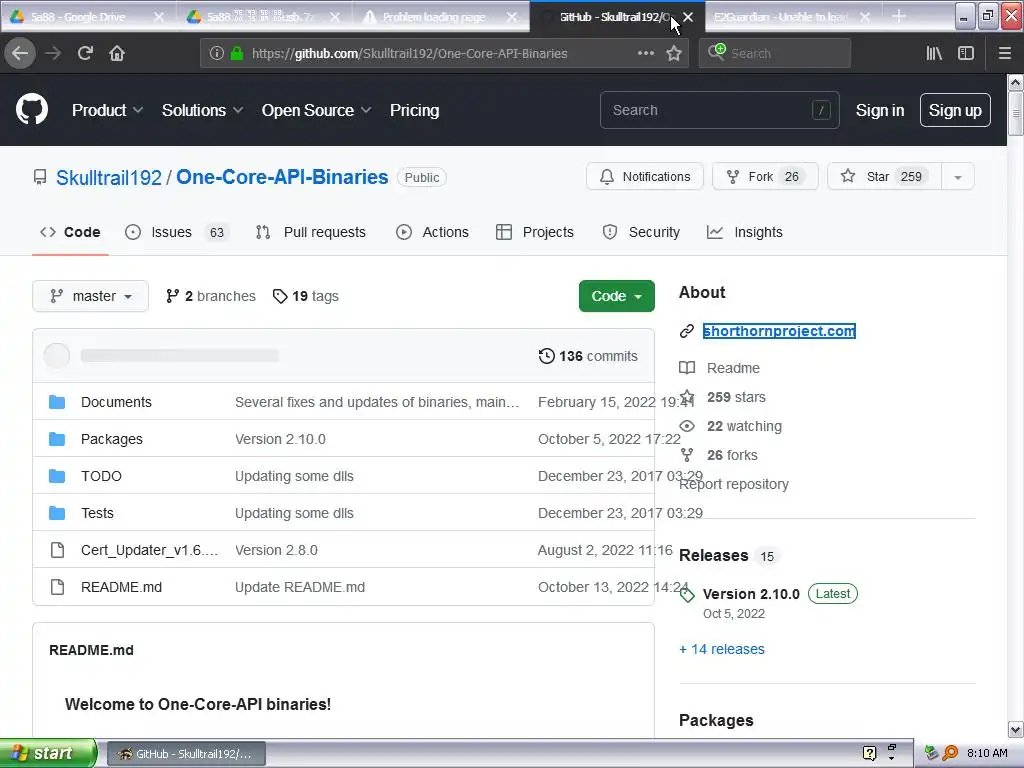The image size is (1024, 768).
Task: Open the Firefox Library icon
Action: click(x=934, y=53)
